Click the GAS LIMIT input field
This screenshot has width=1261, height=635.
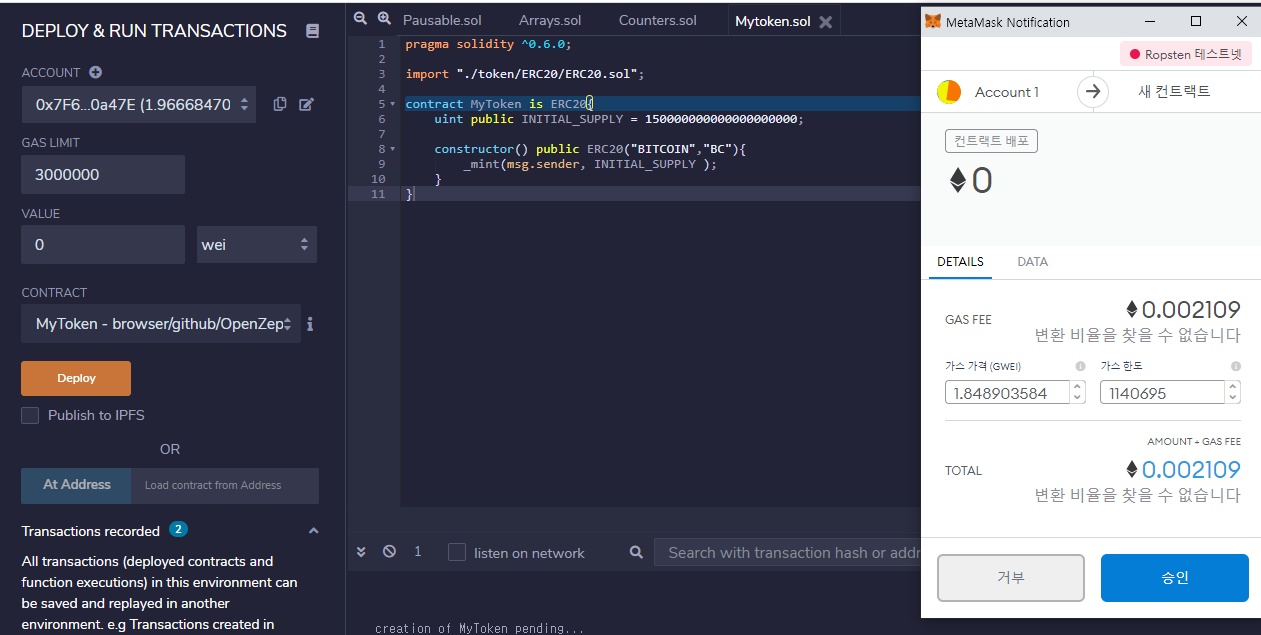pos(103,174)
